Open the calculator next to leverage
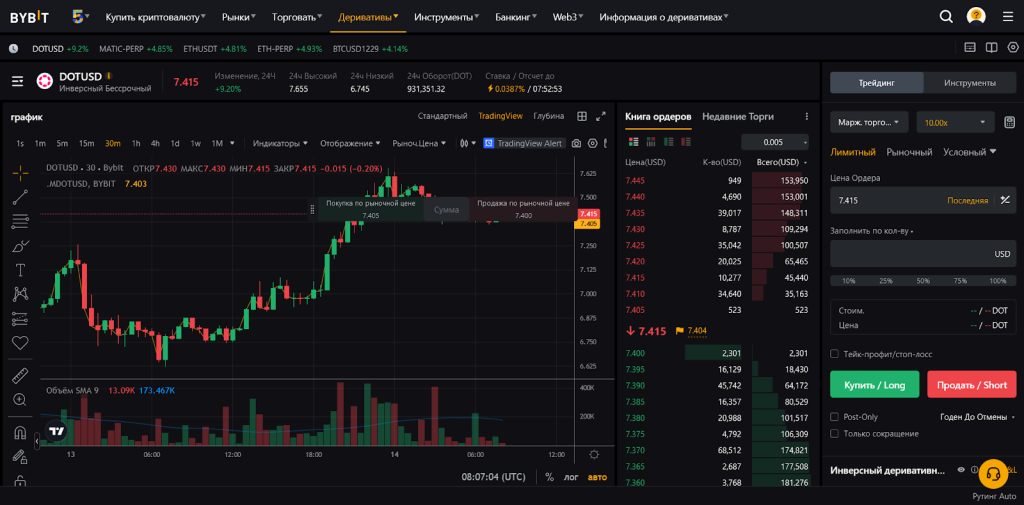1024x505 pixels. (1010, 122)
